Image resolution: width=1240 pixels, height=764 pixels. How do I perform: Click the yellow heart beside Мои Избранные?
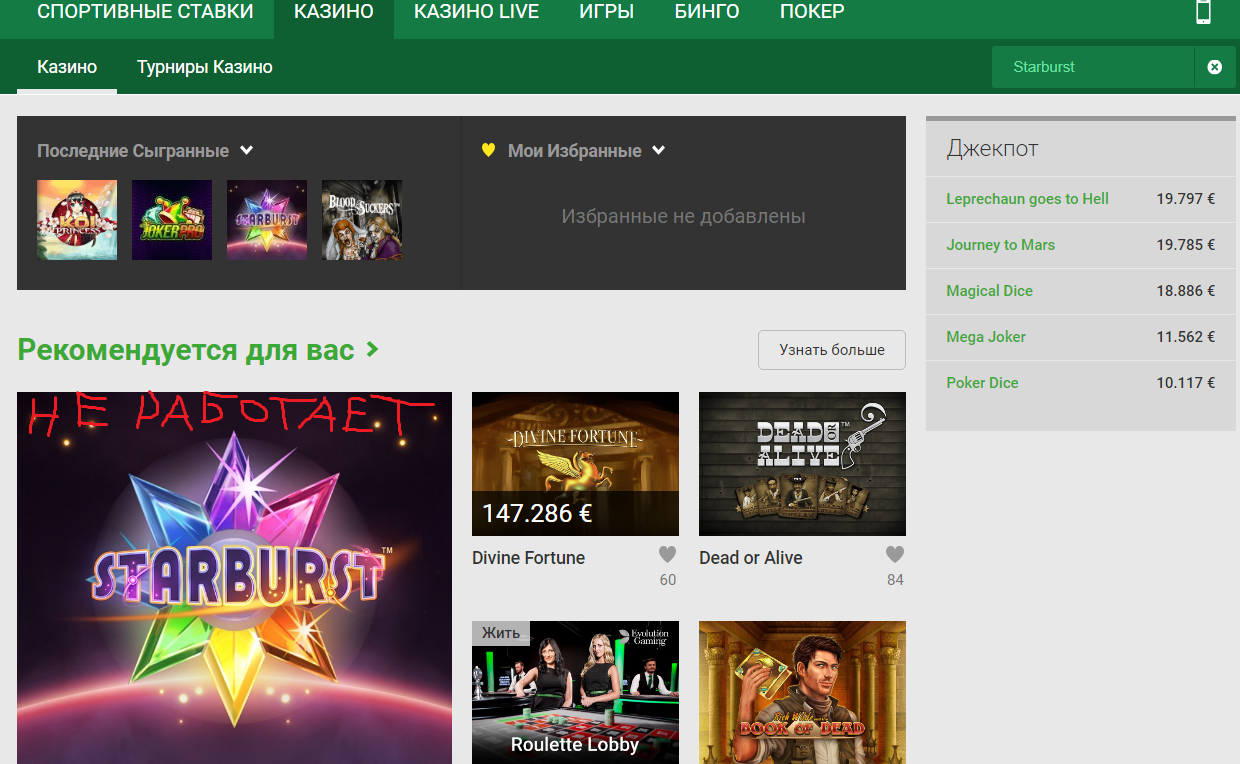point(488,151)
